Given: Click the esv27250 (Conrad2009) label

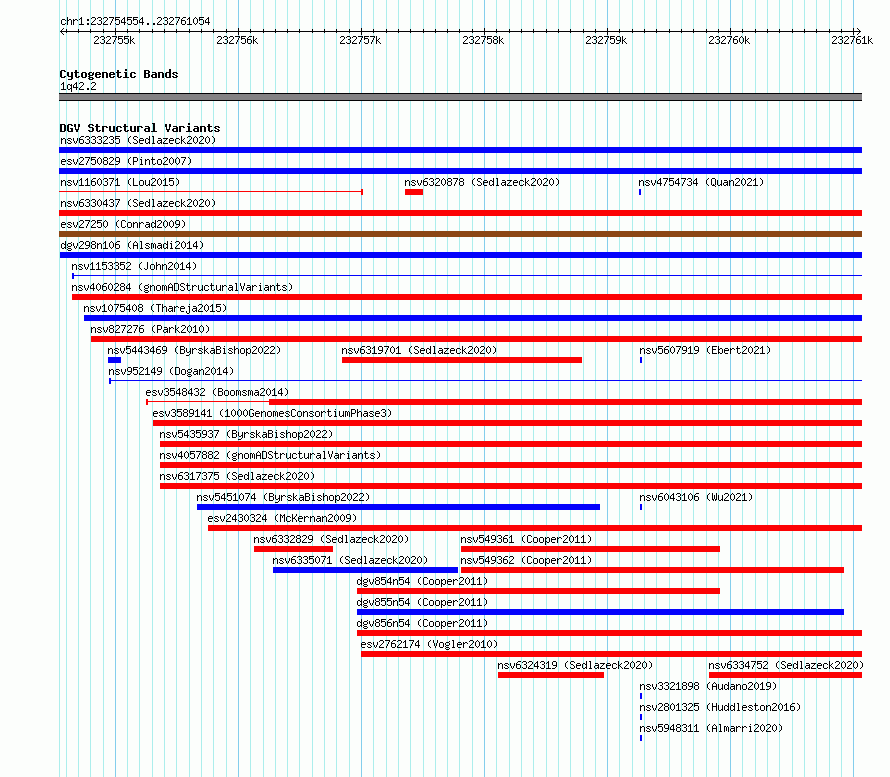Looking at the screenshot, I should pyautogui.click(x=123, y=224).
